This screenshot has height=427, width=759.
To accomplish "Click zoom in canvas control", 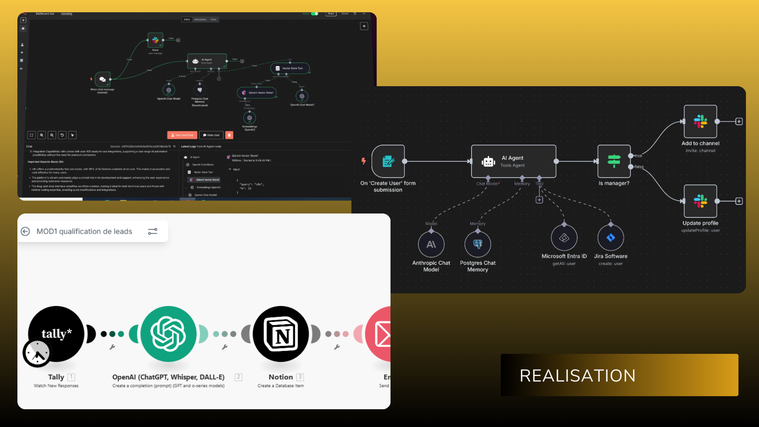I will click(42, 135).
